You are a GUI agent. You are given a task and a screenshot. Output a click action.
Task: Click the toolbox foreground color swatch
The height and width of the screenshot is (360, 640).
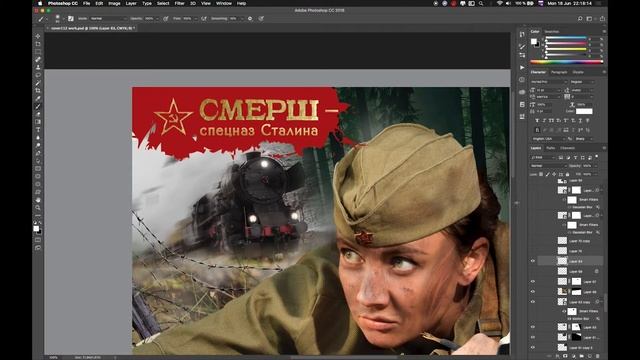(36, 229)
